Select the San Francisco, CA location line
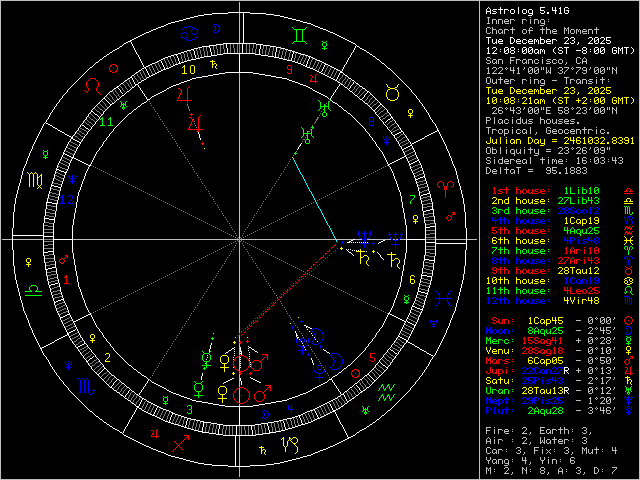640x480 pixels. click(537, 58)
